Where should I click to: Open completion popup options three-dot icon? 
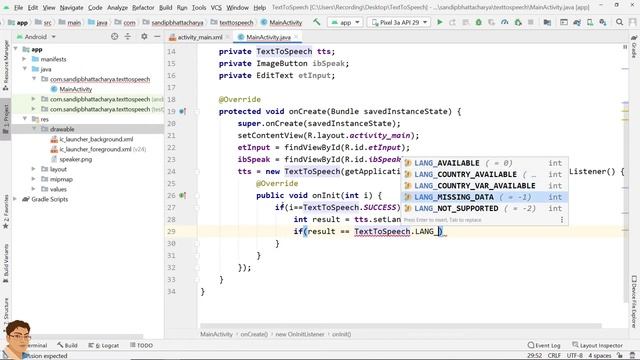point(562,220)
